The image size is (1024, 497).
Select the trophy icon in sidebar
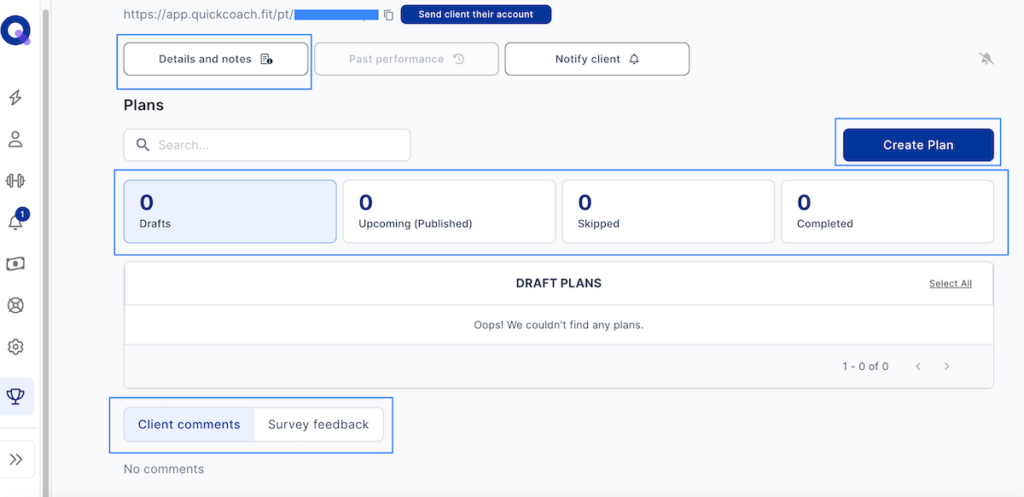[x=15, y=396]
